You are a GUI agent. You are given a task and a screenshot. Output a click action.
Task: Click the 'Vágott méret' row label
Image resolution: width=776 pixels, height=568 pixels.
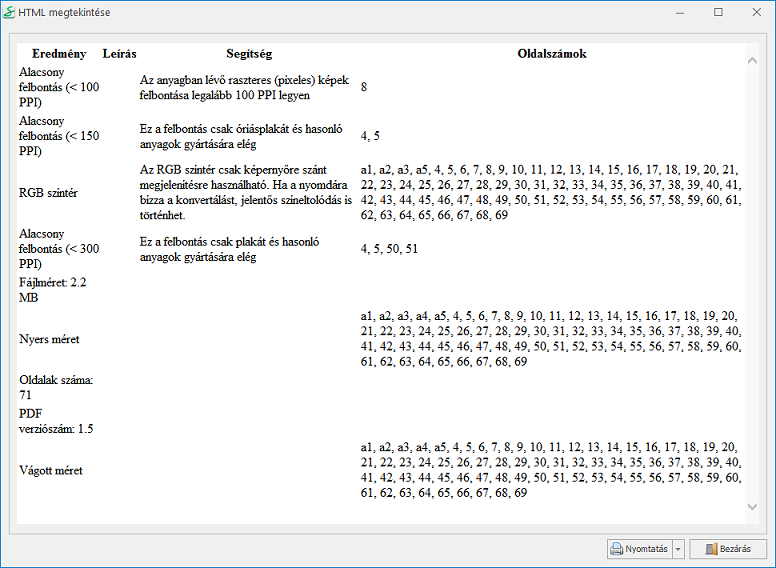click(x=50, y=471)
